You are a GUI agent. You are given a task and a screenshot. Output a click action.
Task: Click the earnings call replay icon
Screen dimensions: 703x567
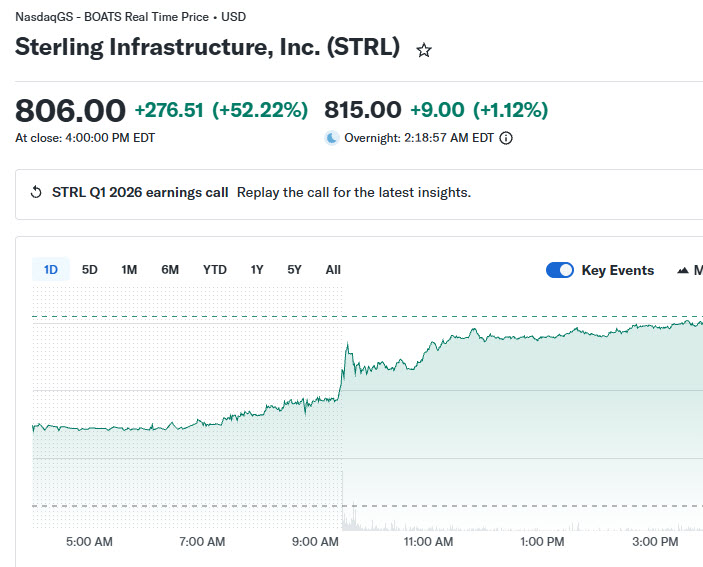[x=36, y=192]
